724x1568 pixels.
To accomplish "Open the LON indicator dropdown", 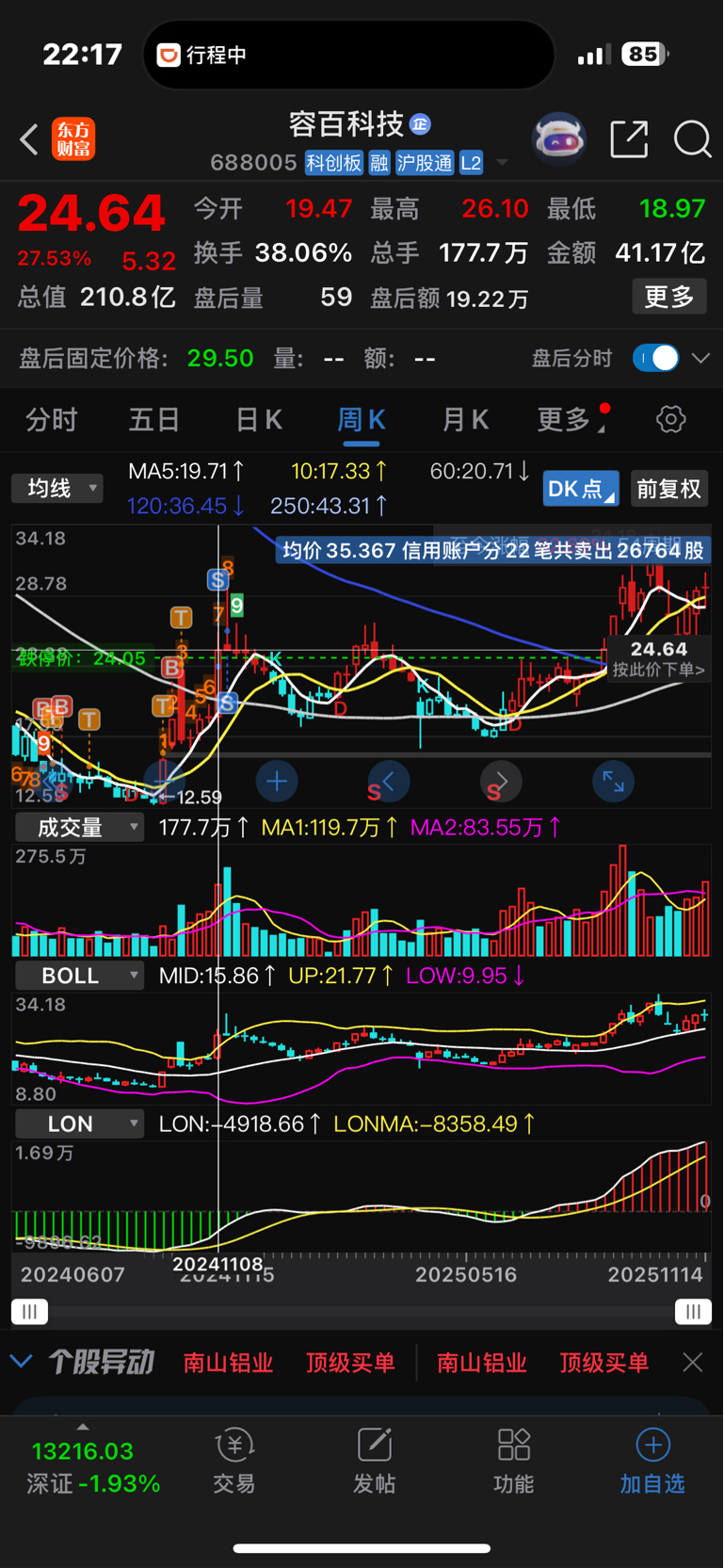I will point(79,1123).
